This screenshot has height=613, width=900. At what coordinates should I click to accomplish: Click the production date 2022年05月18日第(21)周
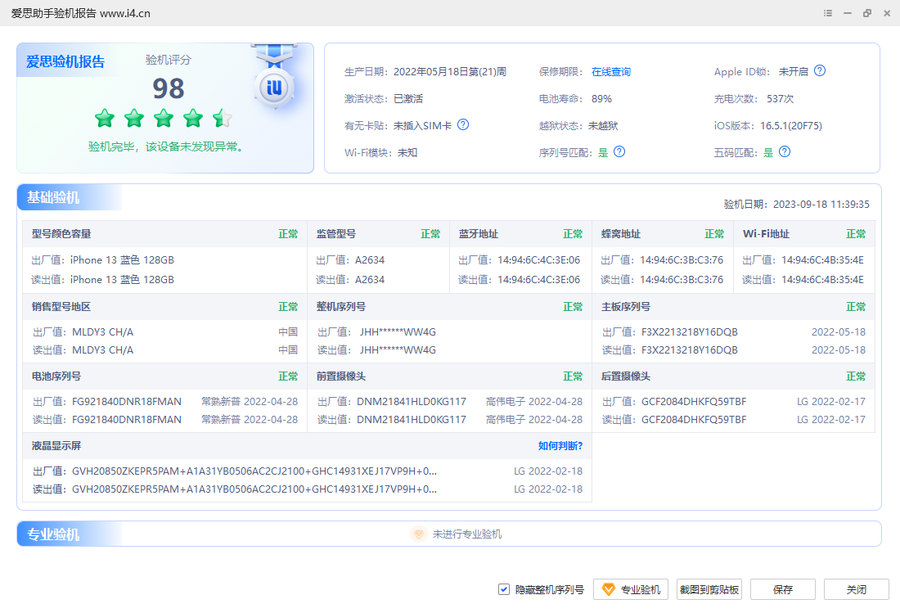[x=450, y=72]
